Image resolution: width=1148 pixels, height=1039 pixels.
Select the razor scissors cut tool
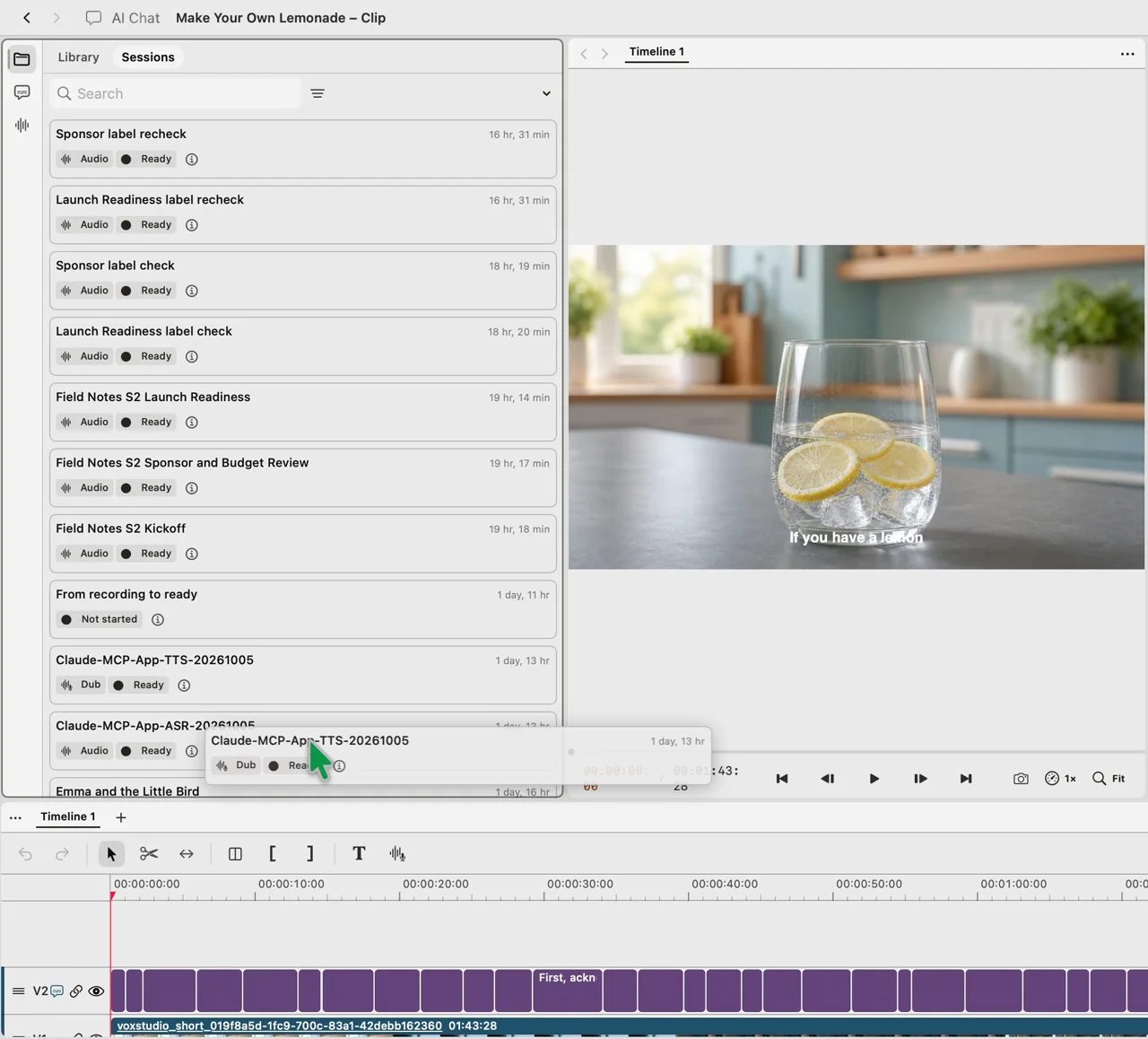pos(149,854)
